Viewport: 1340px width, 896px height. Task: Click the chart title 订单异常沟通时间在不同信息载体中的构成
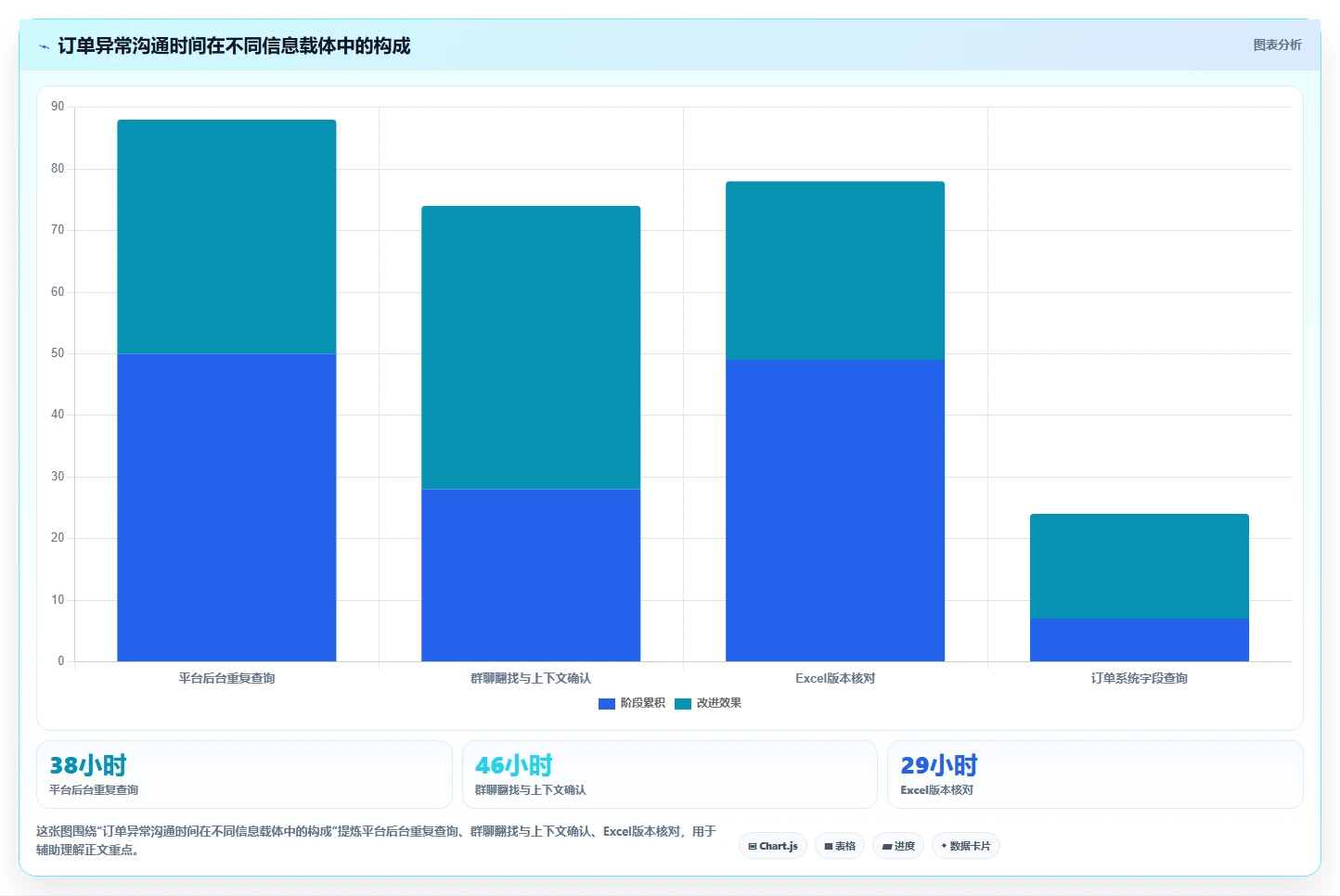click(x=234, y=45)
